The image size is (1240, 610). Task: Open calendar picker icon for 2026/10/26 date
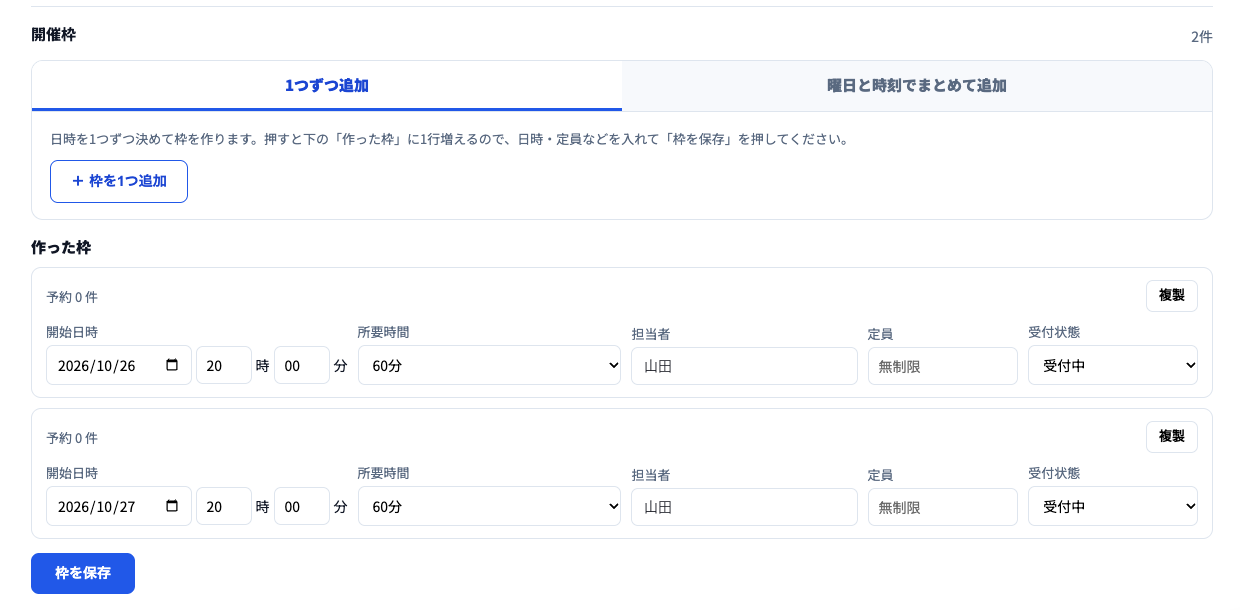tap(172, 365)
